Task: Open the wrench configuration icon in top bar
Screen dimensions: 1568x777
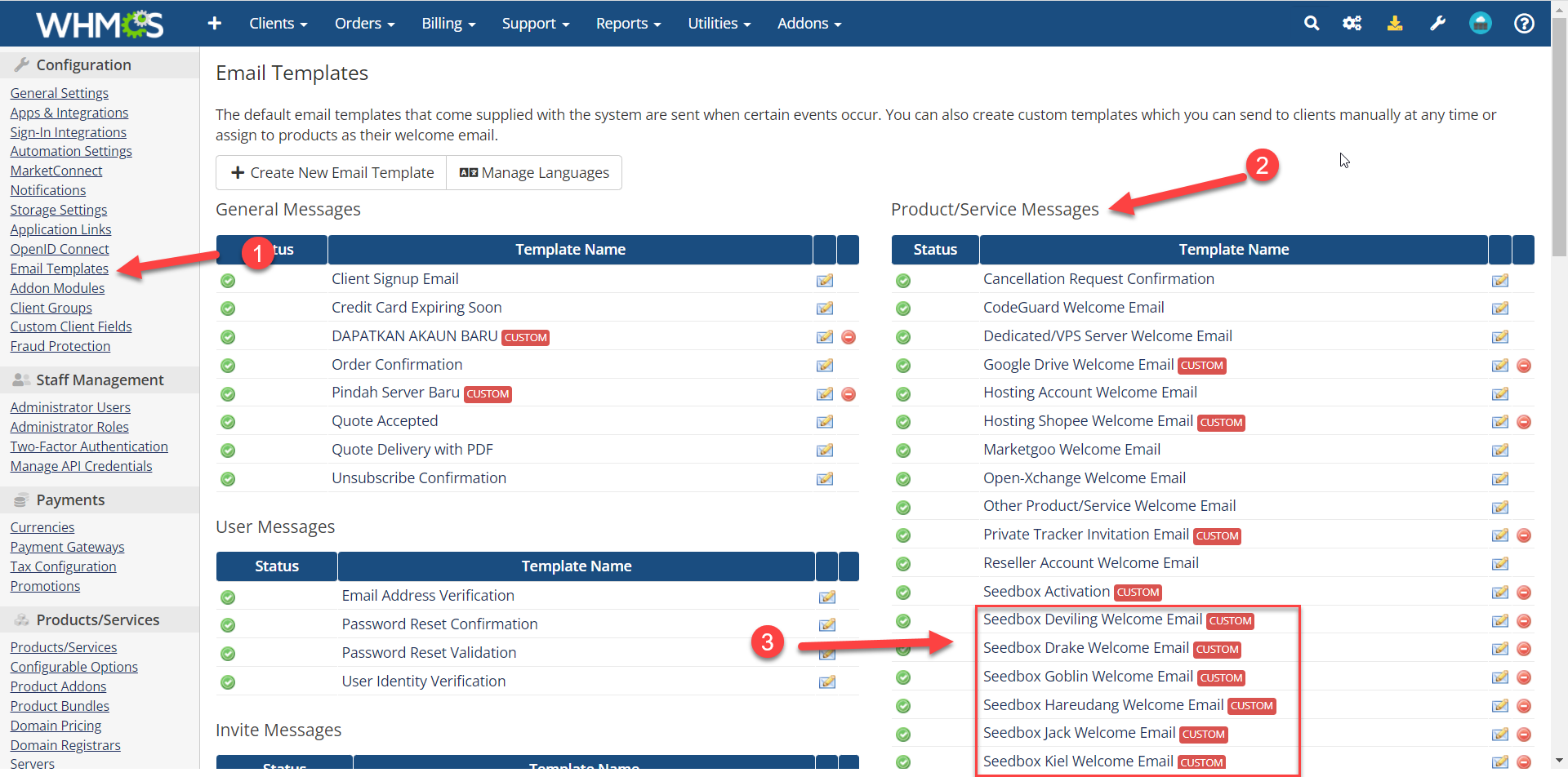Action: (x=1437, y=24)
